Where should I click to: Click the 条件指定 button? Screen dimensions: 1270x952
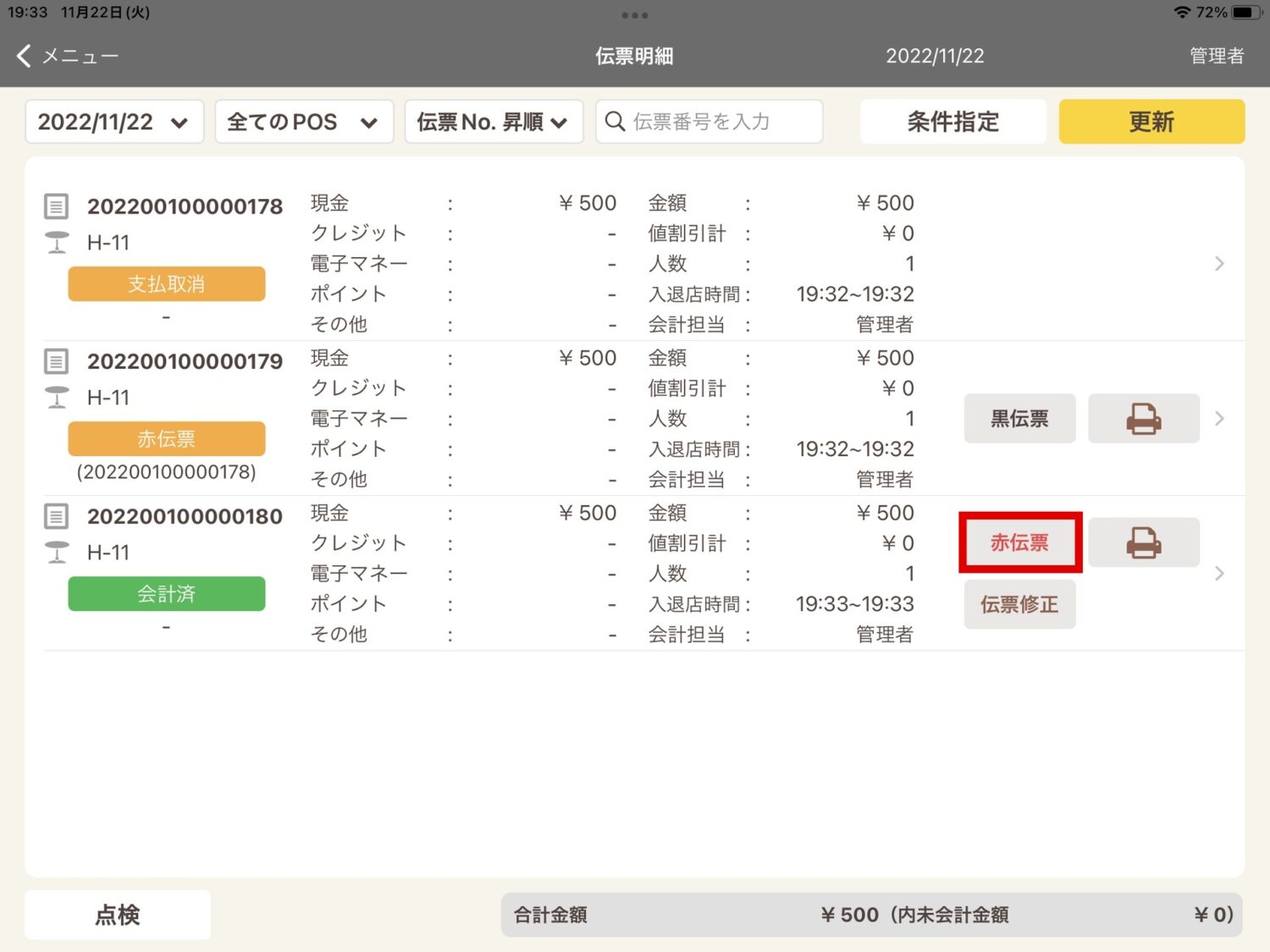tap(953, 122)
